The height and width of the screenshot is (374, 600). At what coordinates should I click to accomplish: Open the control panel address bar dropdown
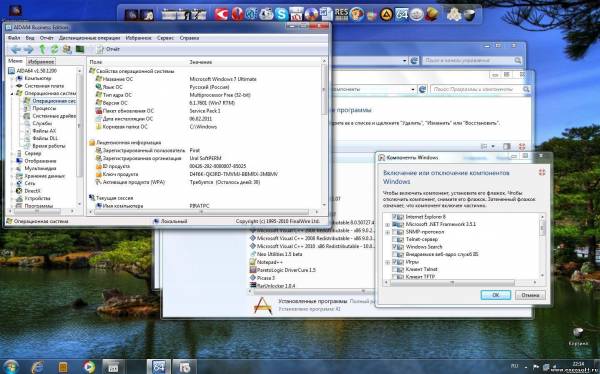point(405,60)
